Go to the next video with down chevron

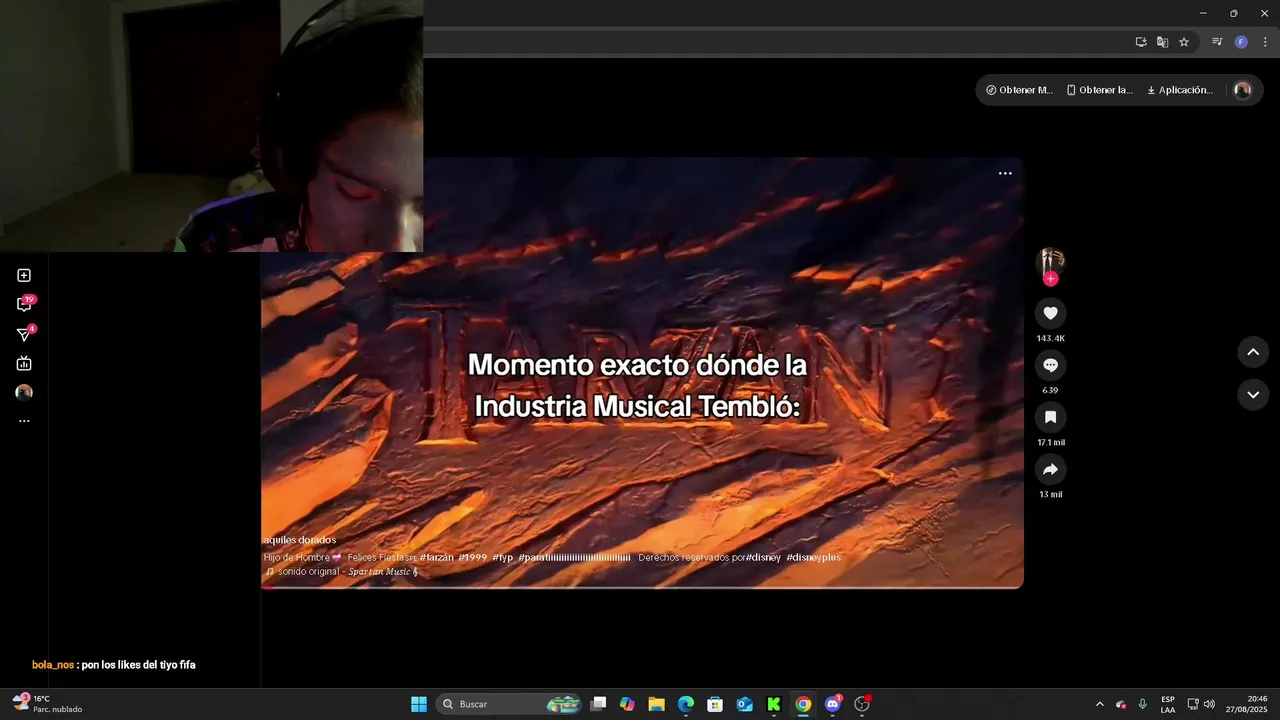tap(1253, 395)
